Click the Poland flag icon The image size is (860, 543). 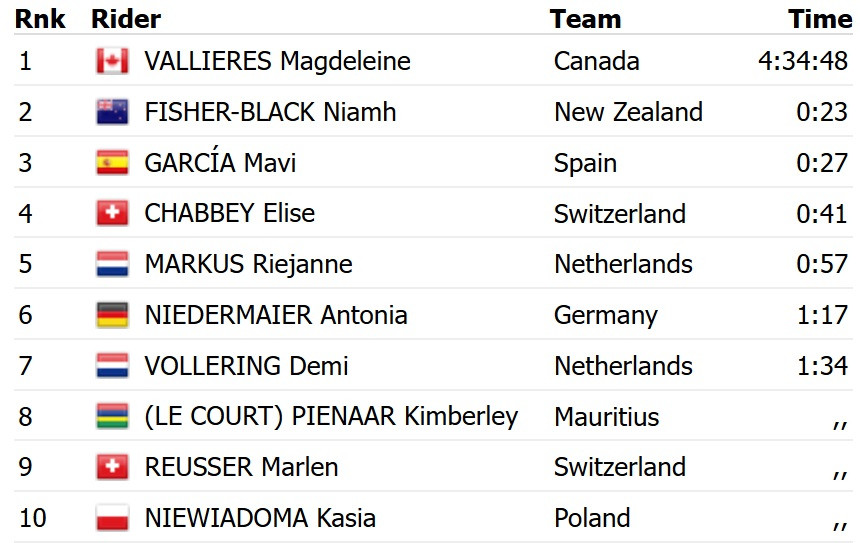click(x=112, y=518)
